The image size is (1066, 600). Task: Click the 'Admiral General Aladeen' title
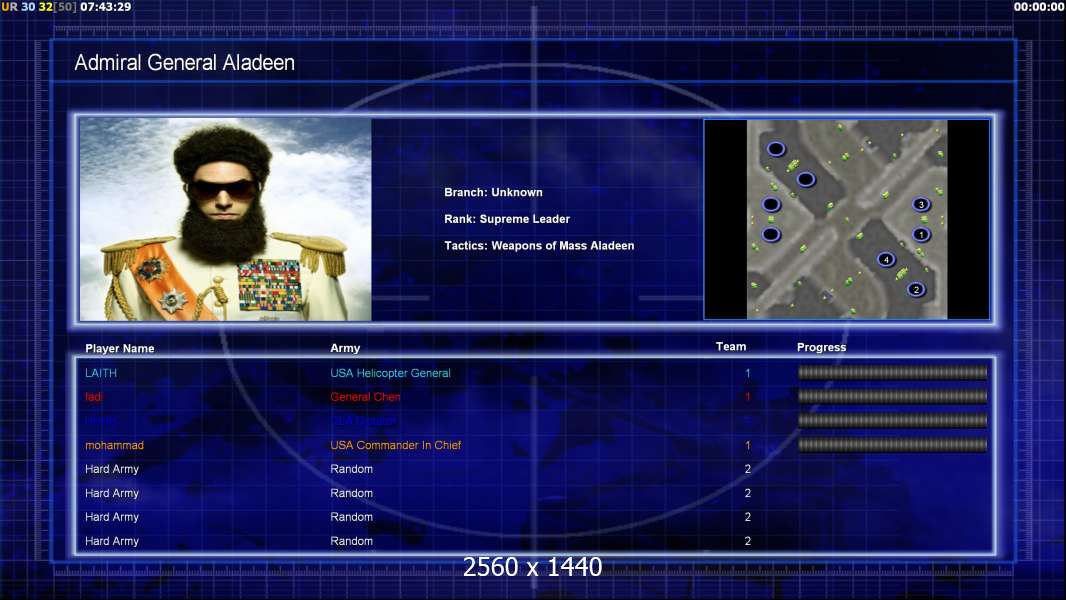pos(184,63)
